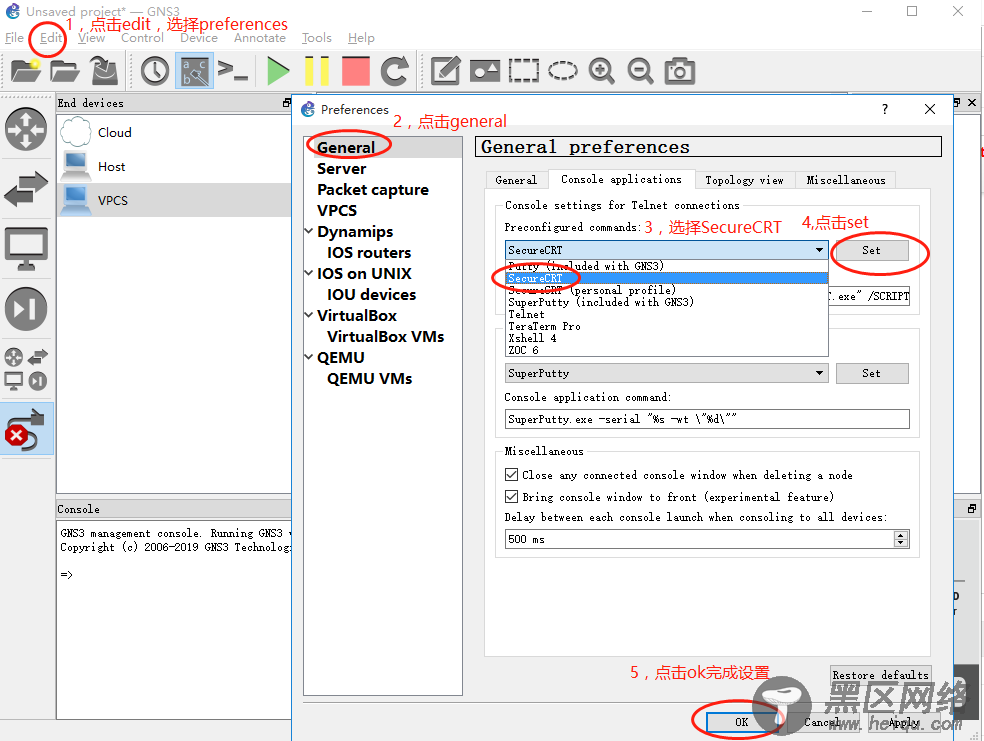
Task: Increase the console delay spinner value
Action: pos(901,535)
